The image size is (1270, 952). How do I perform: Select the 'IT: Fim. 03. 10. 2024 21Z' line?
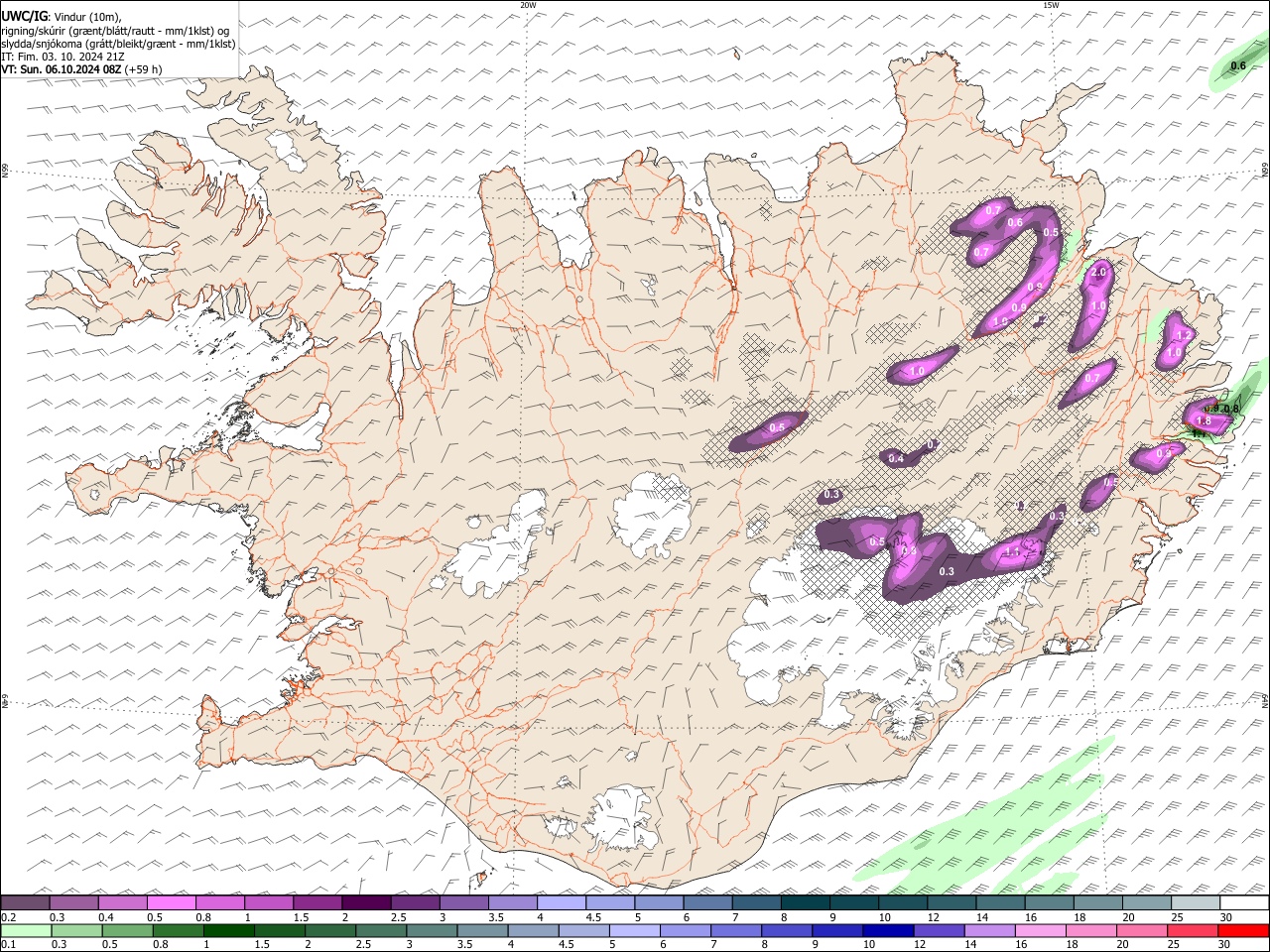click(x=63, y=57)
